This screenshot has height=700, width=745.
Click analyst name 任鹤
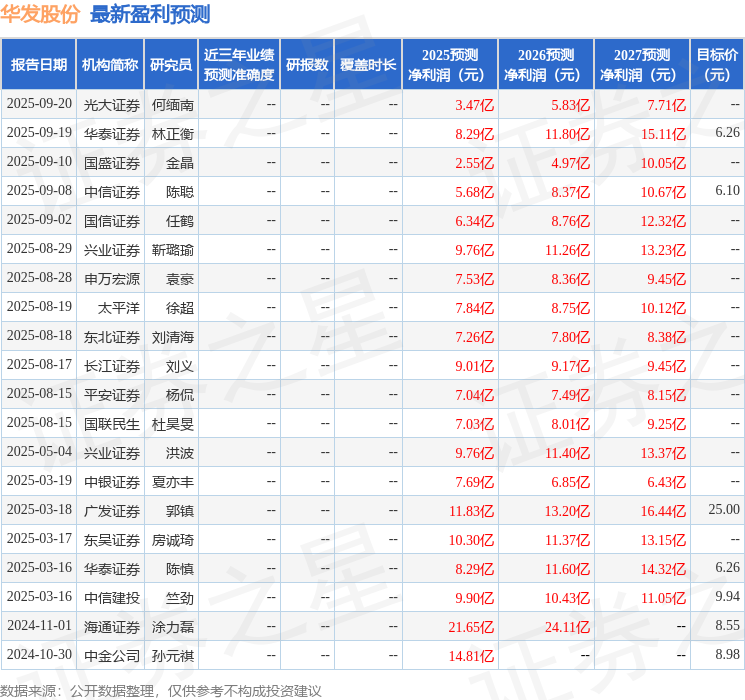click(x=180, y=221)
